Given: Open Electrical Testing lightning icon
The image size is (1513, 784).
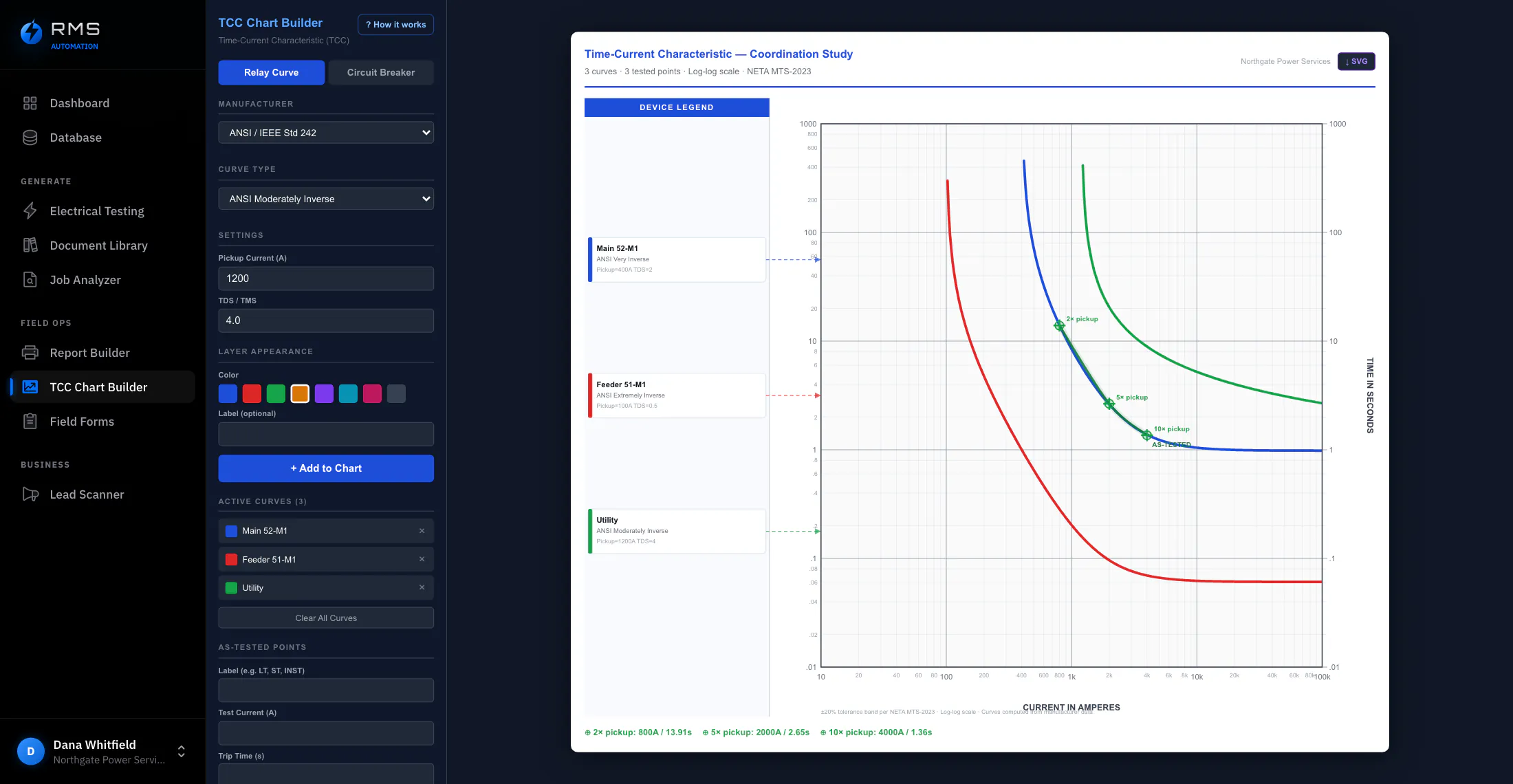Looking at the screenshot, I should point(30,211).
